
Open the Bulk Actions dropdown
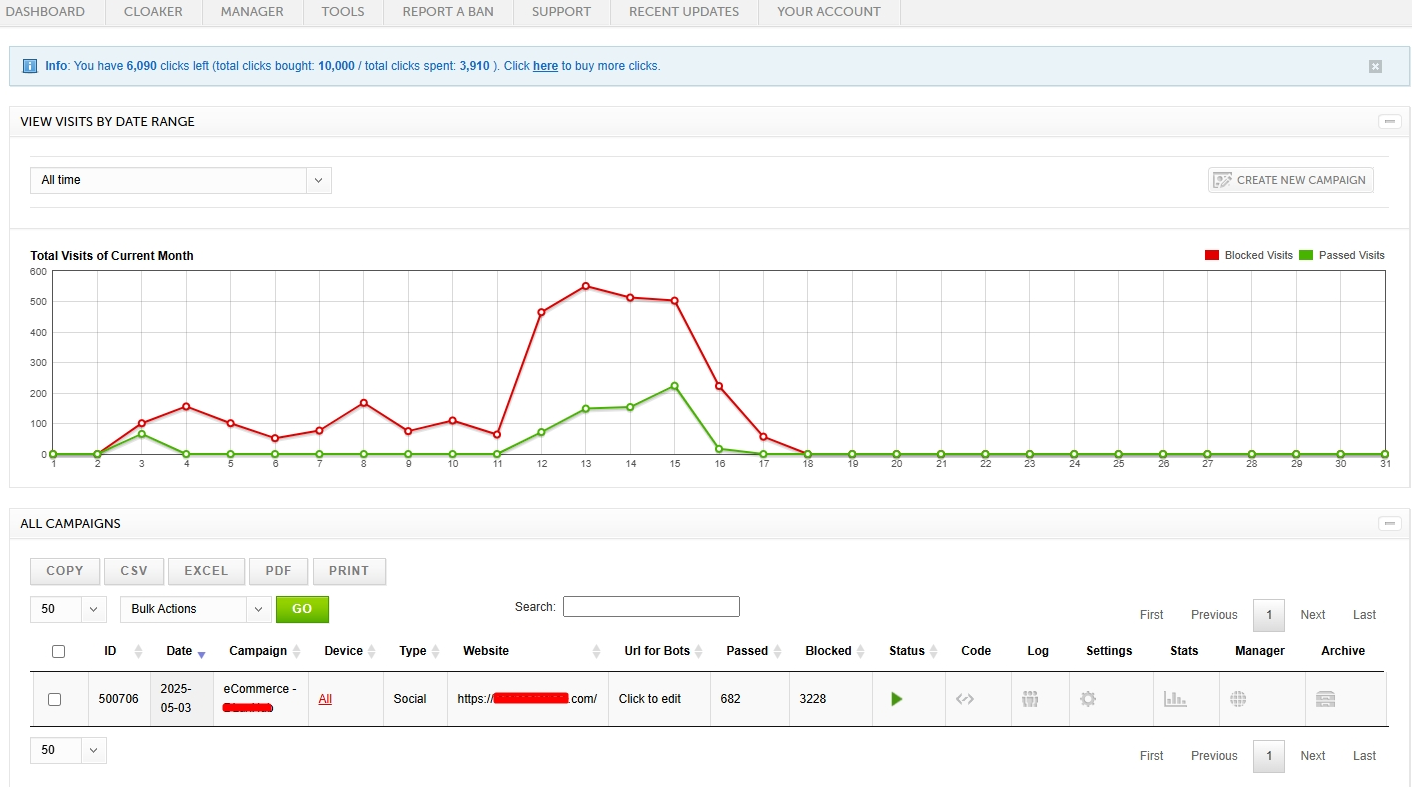pos(196,609)
